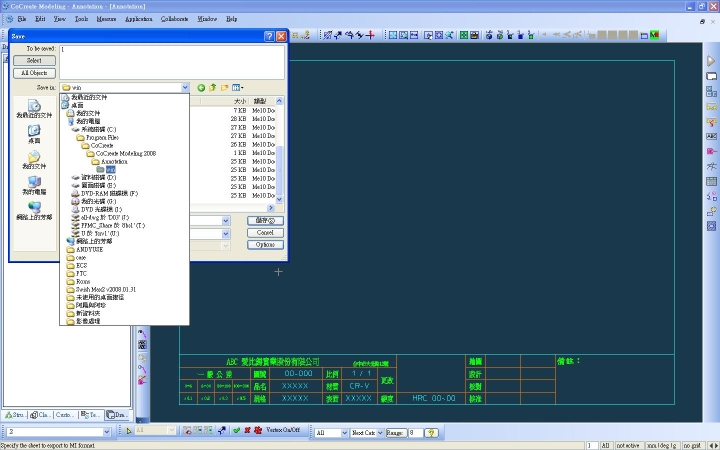
Task: Switch to the Dra.. browser tab
Action: click(x=117, y=415)
